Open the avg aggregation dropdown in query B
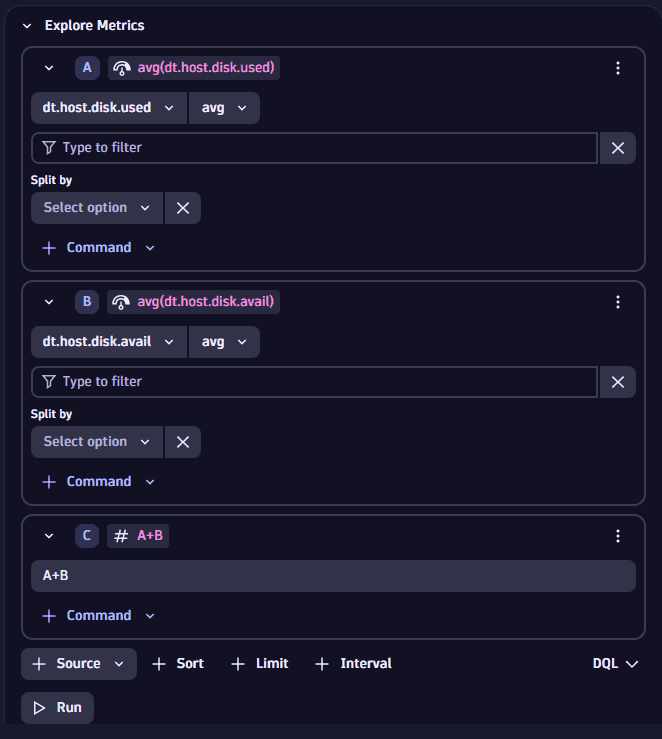 tap(224, 342)
